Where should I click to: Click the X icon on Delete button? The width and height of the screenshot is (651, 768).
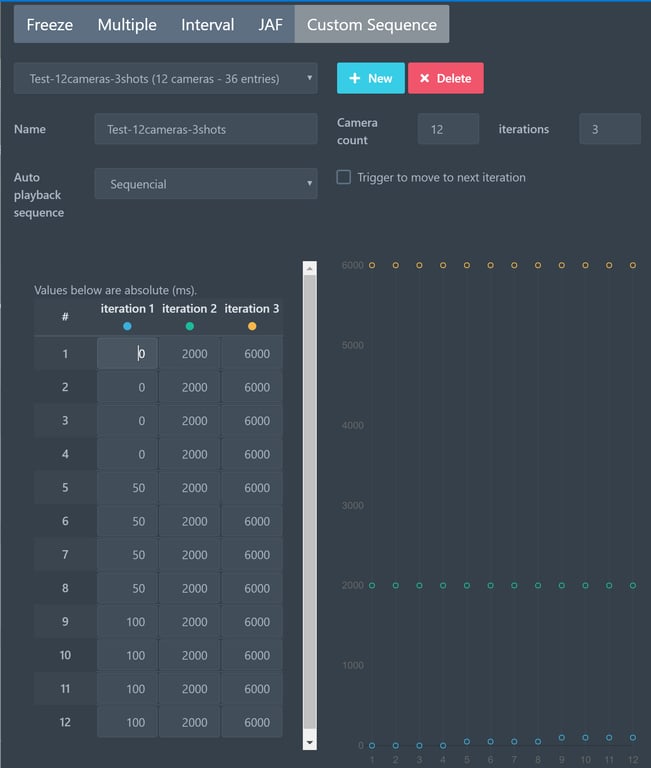[x=425, y=78]
